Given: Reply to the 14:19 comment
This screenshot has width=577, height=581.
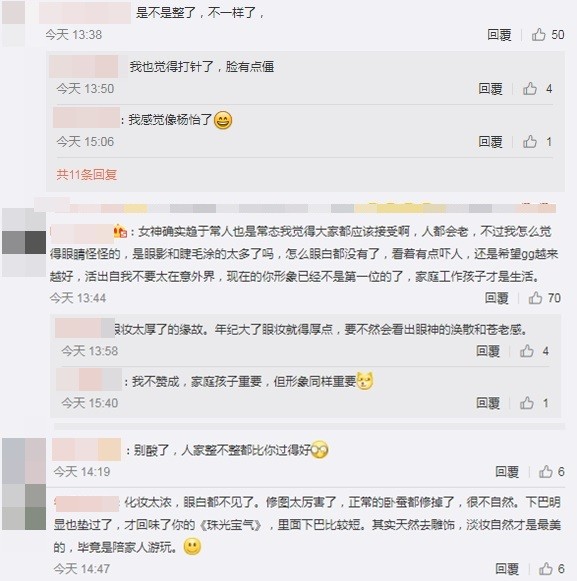Looking at the screenshot, I should point(507,472).
